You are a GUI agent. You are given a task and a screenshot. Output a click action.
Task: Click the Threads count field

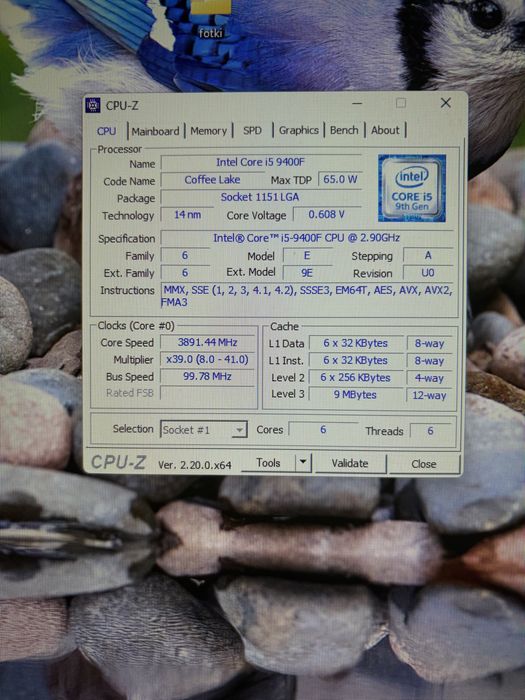[431, 431]
